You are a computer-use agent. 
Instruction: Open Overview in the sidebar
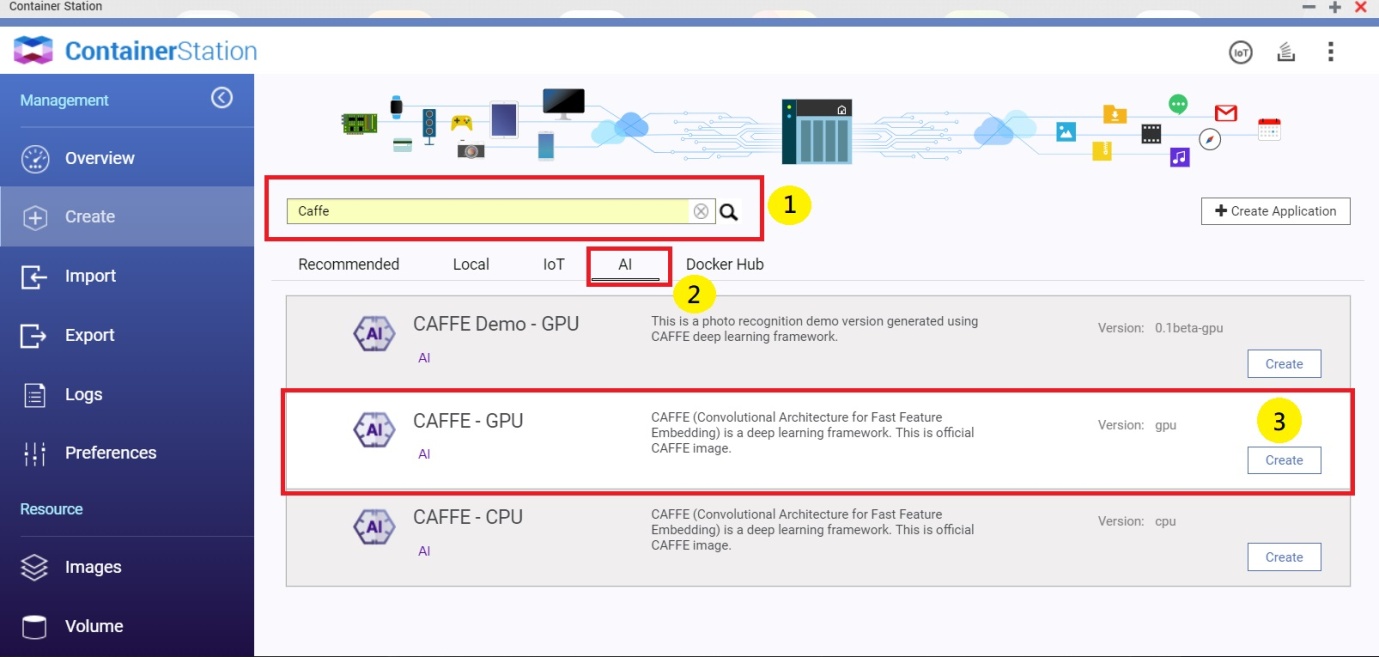click(99, 158)
